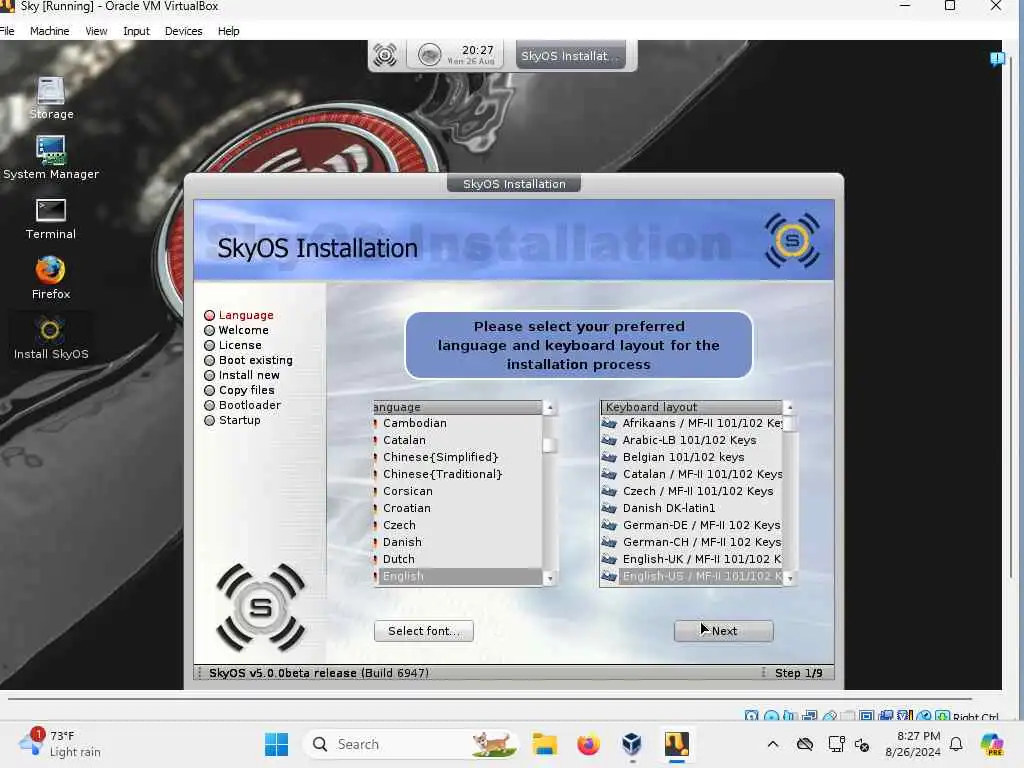Choose Catalan in the language list
1024x768 pixels.
click(458, 440)
